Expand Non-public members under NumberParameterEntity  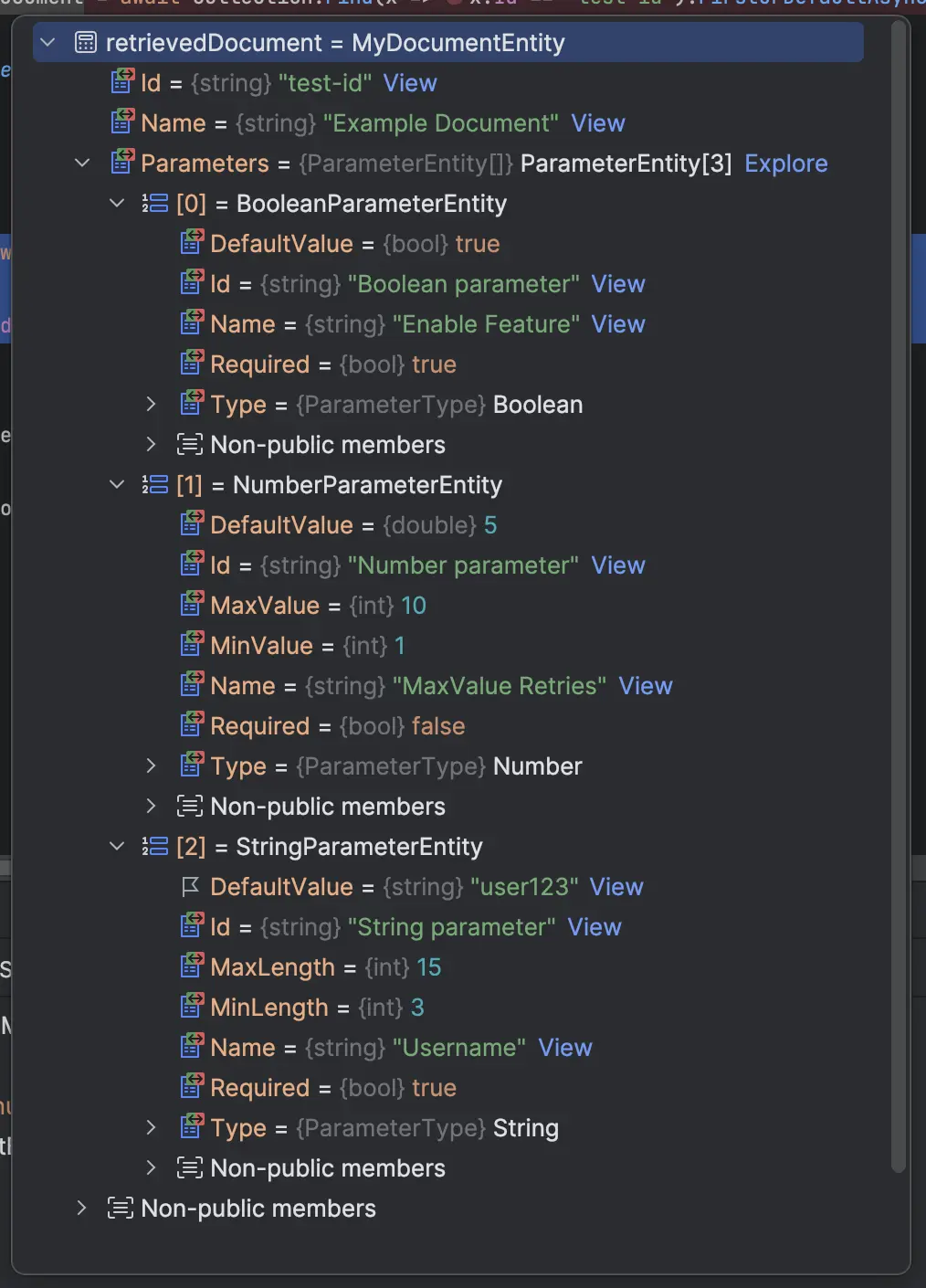tap(152, 806)
